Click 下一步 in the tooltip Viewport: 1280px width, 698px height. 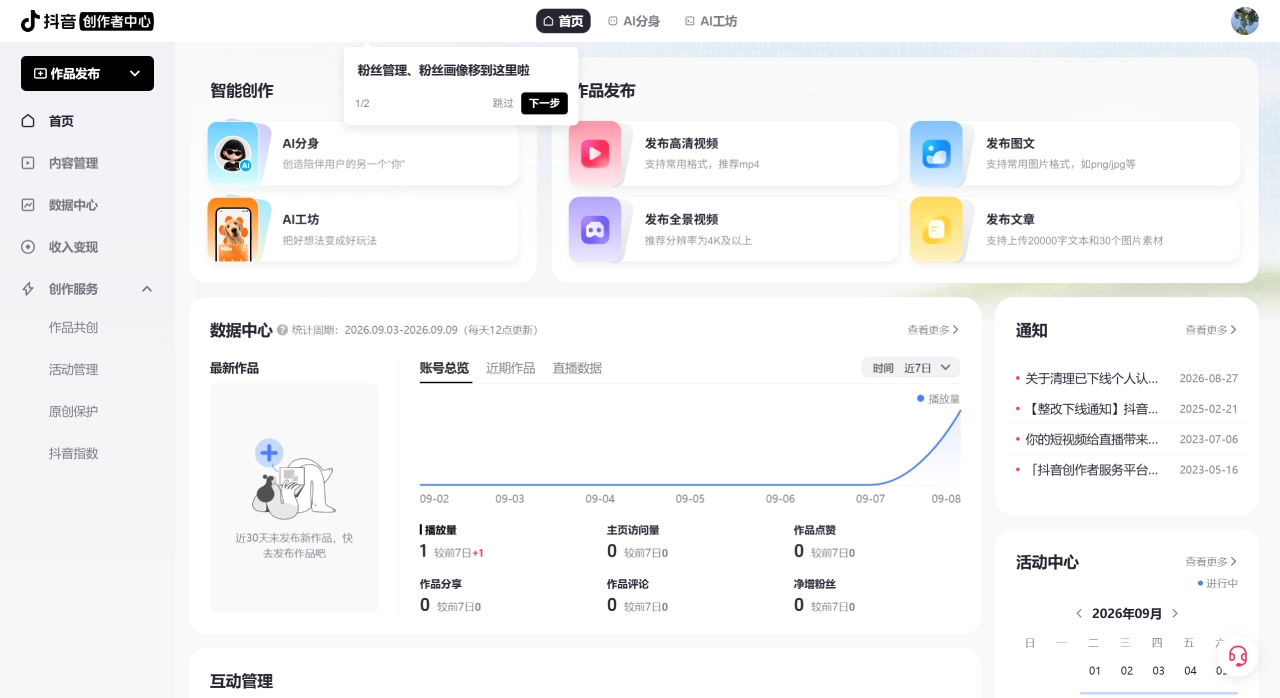coord(544,103)
